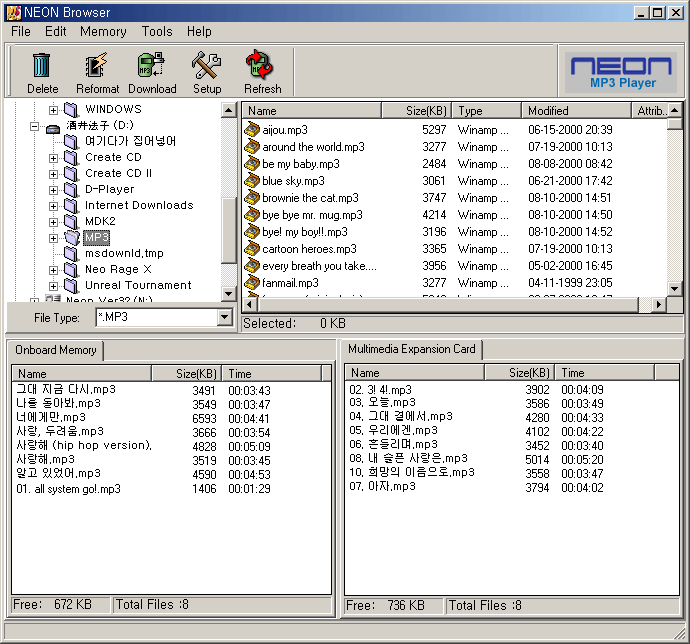This screenshot has height=644, width=690.
Task: Click the Reformat toolbar icon
Action: (x=97, y=66)
